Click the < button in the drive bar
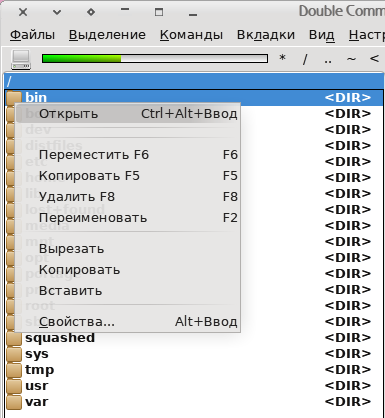The image size is (385, 418). (374, 59)
